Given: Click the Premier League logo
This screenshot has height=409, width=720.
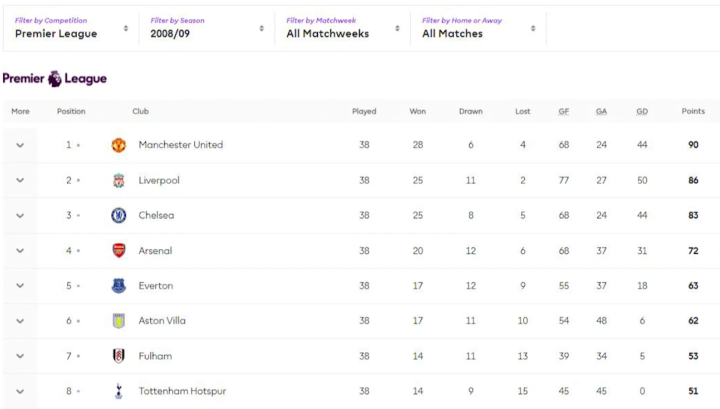Looking at the screenshot, I should click(x=55, y=78).
